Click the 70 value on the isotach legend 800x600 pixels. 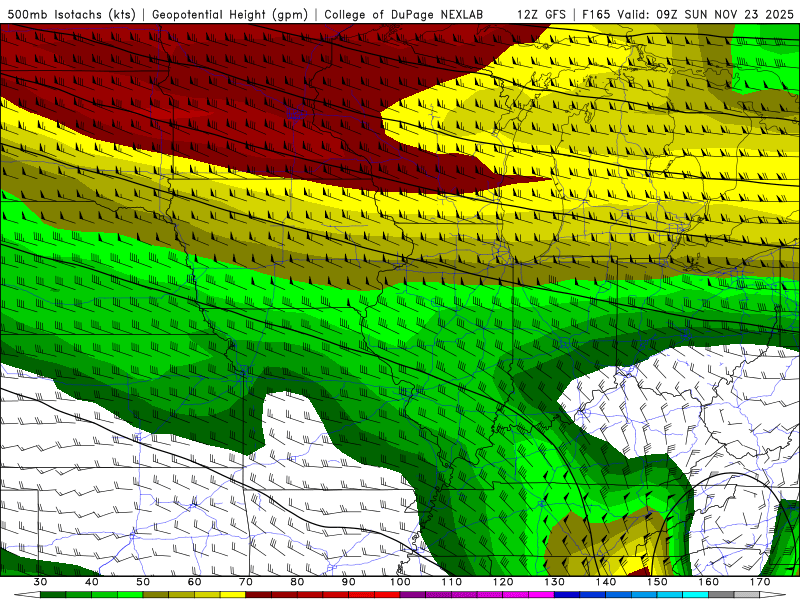tap(246, 582)
